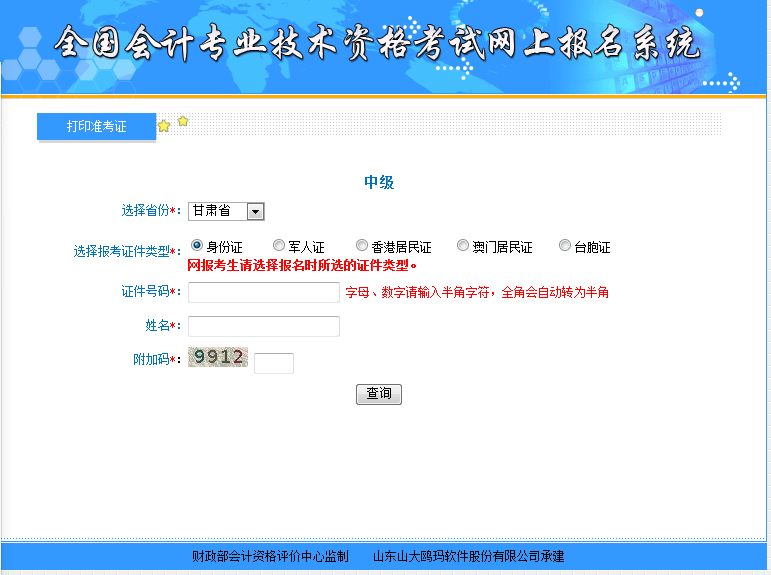Image resolution: width=771 pixels, height=575 pixels.
Task: Click the red 网报考生请选择 hint text
Action: (302, 266)
